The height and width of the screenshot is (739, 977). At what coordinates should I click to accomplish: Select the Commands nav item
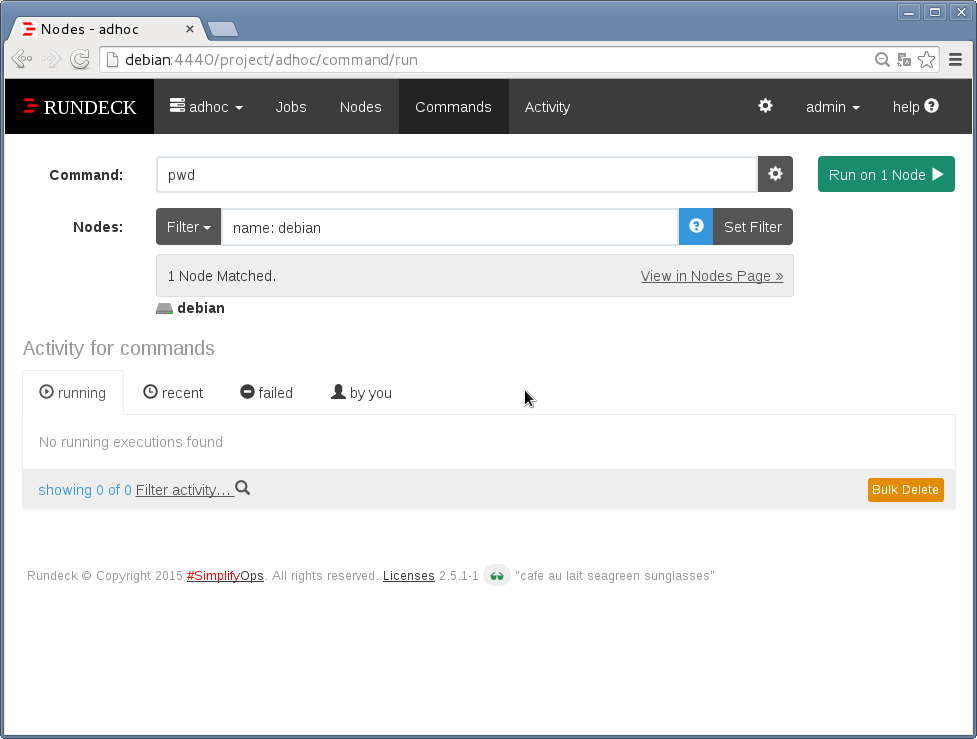point(454,107)
